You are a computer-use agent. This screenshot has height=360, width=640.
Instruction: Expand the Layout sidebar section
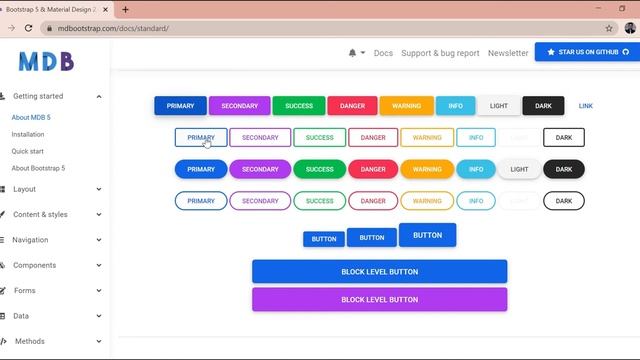coord(99,189)
